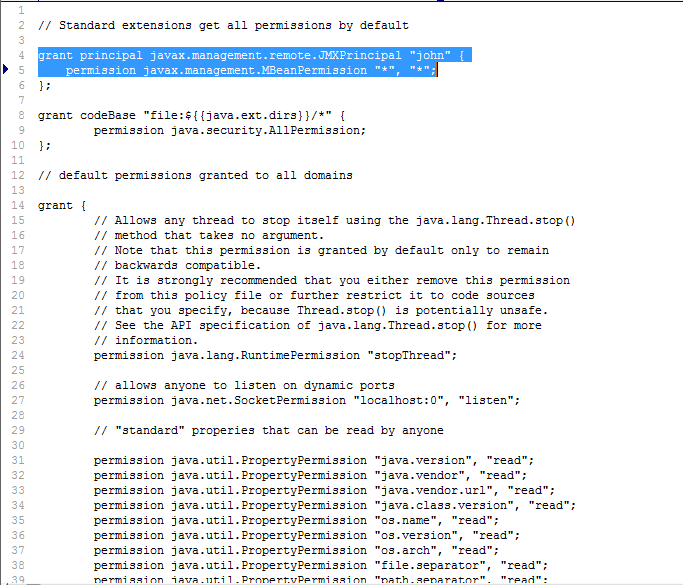Screen dimensions: 683x585
Task: Click the PropertyPermission "os.name" line
Action: [296, 521]
